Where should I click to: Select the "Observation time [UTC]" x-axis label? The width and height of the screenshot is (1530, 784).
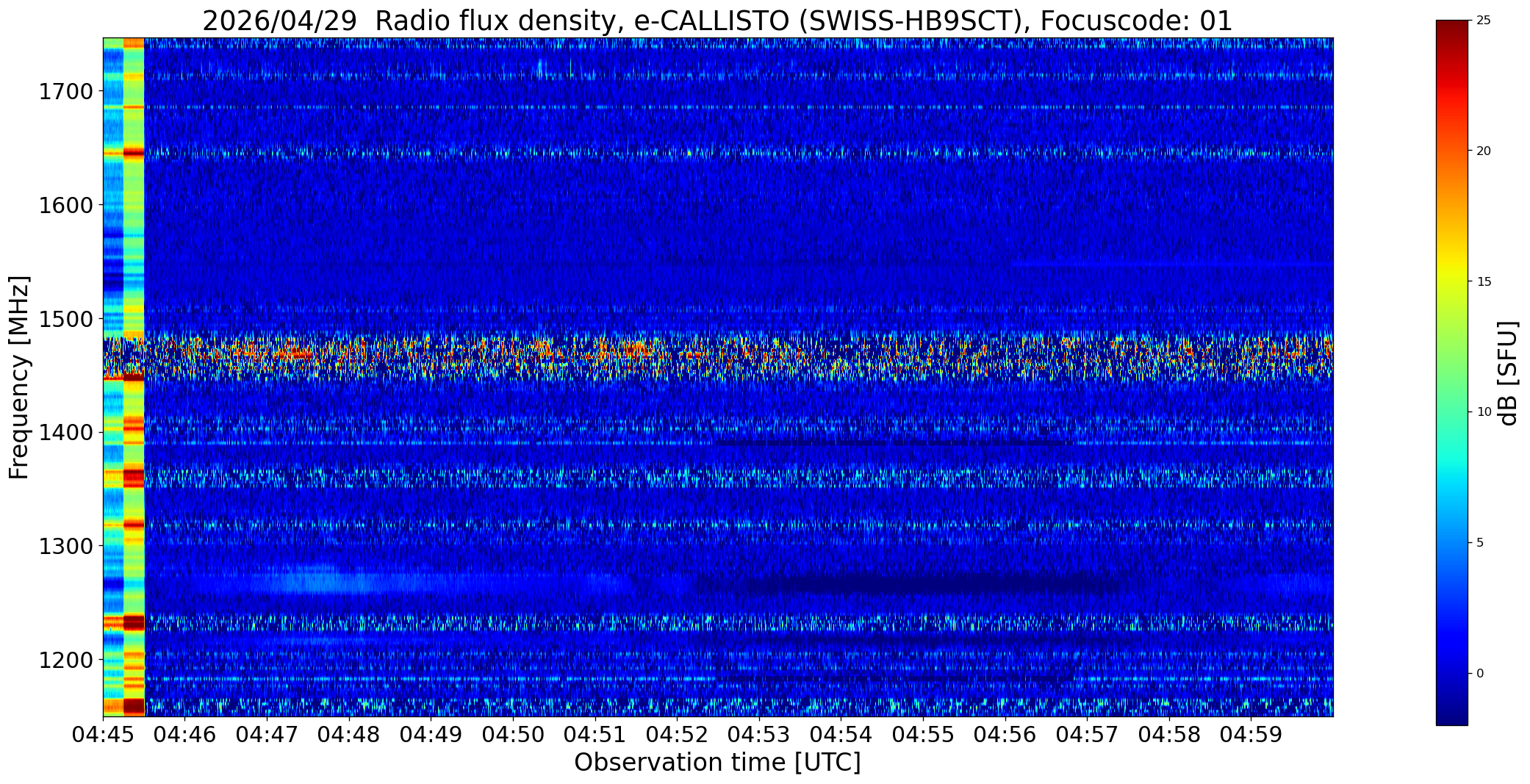(x=717, y=763)
